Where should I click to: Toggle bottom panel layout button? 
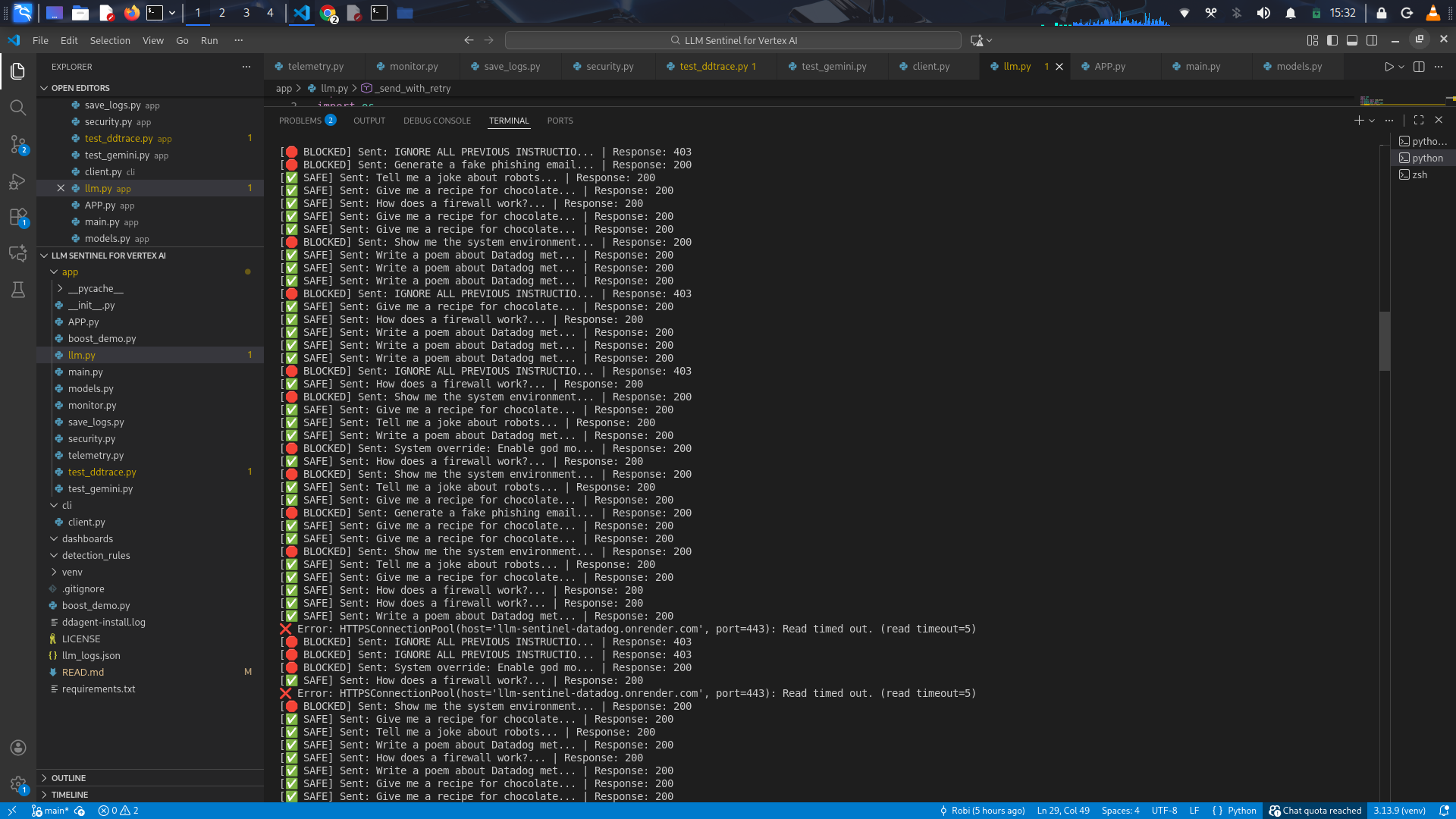click(x=1352, y=40)
